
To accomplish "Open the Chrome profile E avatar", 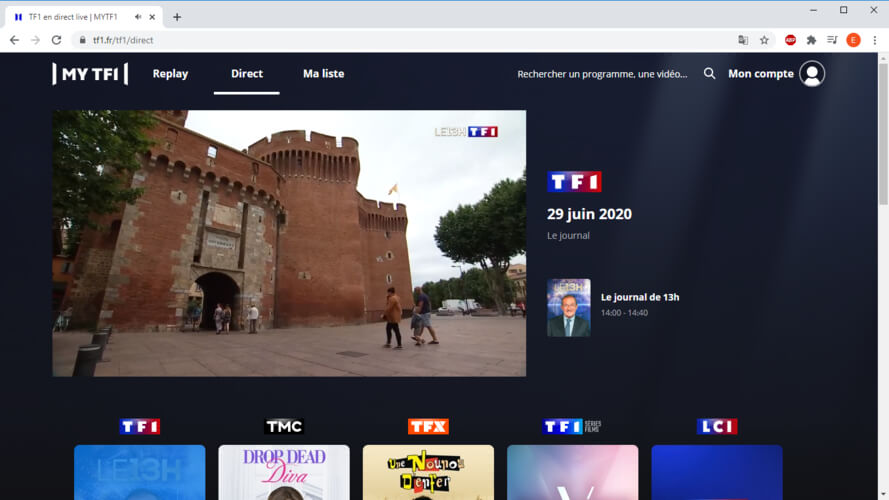I will tap(853, 40).
